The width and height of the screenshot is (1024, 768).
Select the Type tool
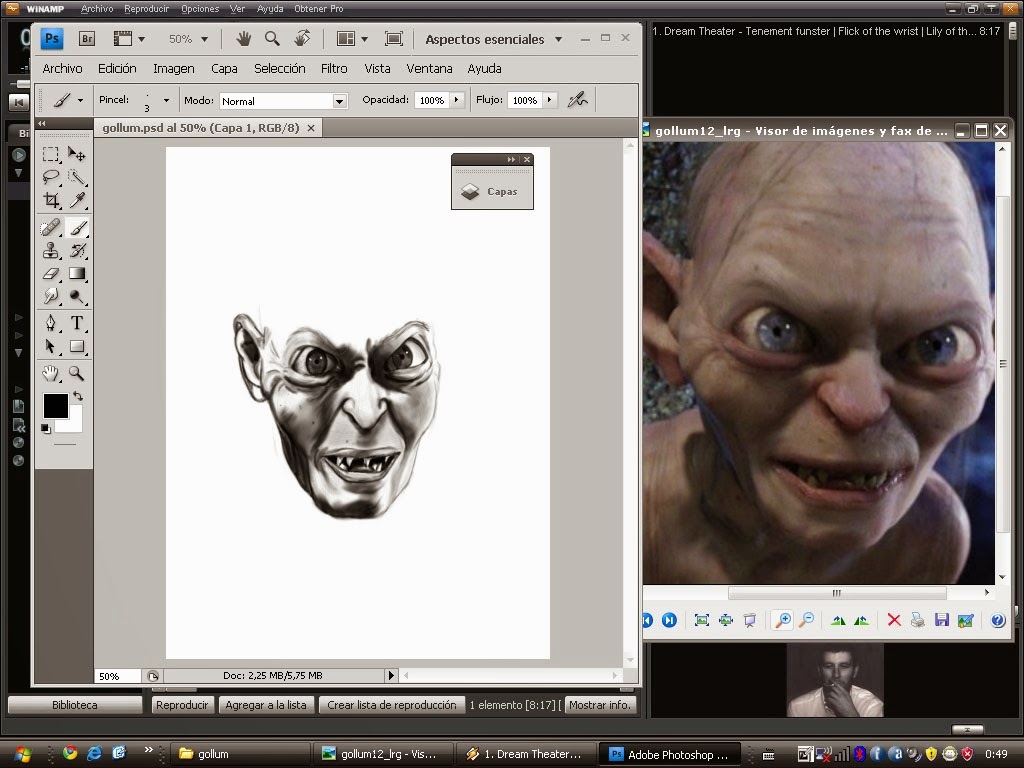click(77, 323)
